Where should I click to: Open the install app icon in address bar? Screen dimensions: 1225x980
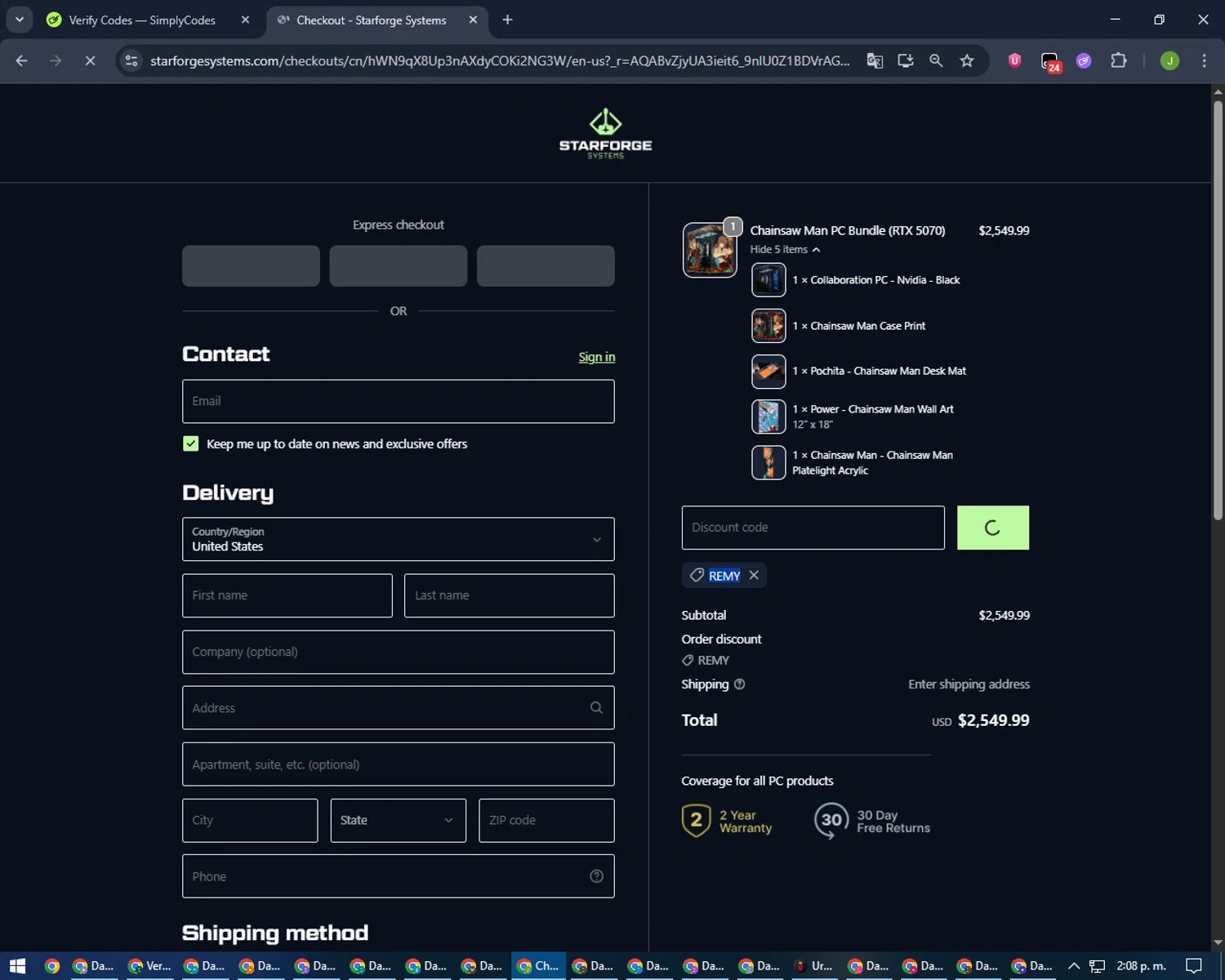coord(905,60)
